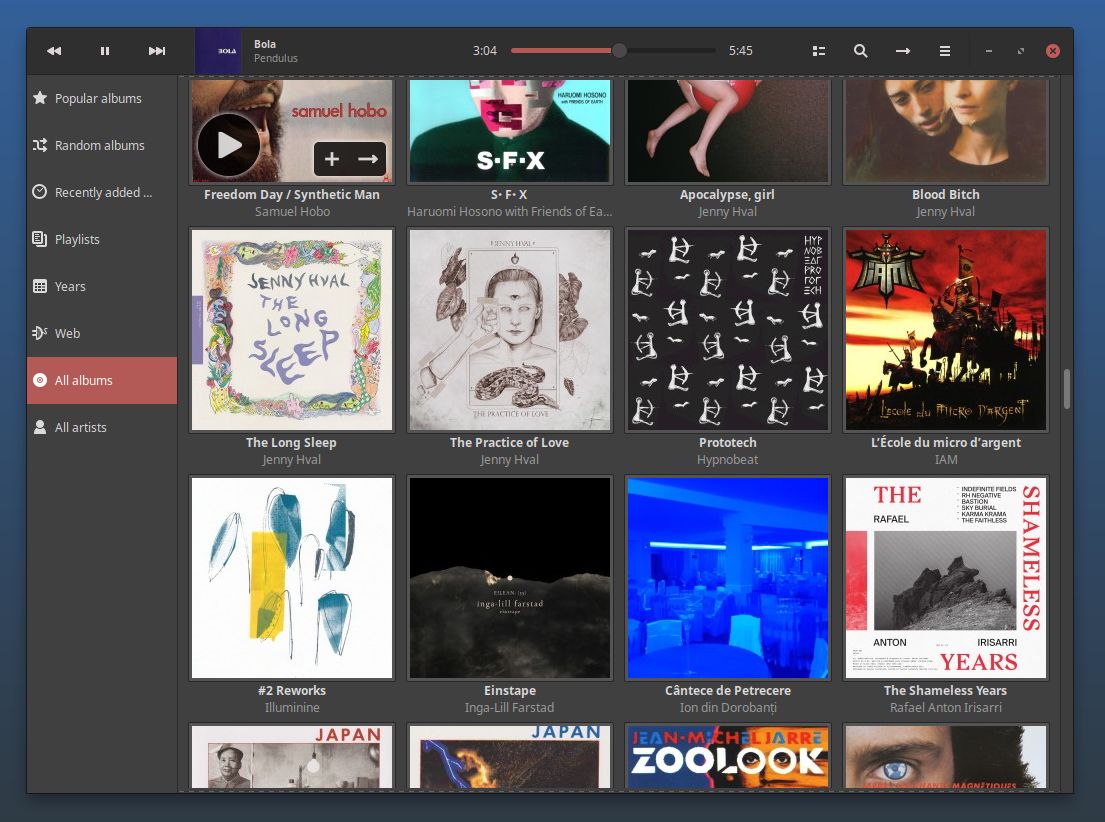Click the Hypnobeat artist name
The width and height of the screenshot is (1105, 822).
[728, 460]
